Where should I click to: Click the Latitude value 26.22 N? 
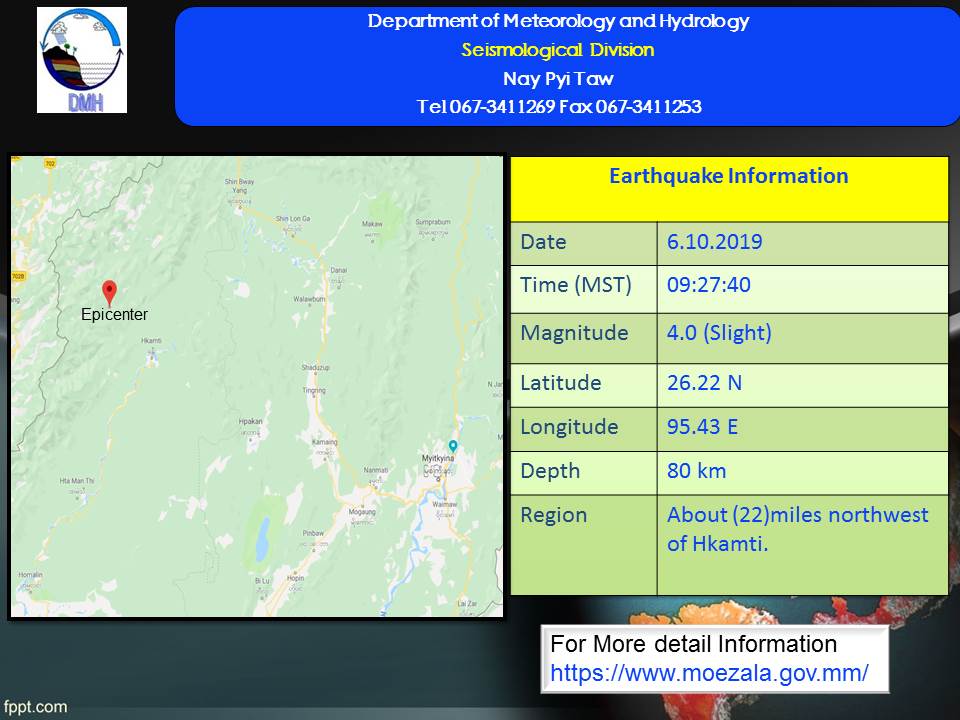tap(705, 383)
